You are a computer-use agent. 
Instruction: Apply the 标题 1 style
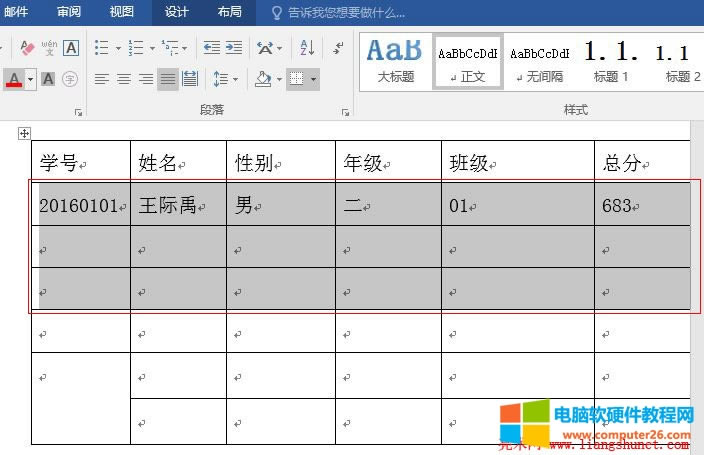(x=611, y=62)
